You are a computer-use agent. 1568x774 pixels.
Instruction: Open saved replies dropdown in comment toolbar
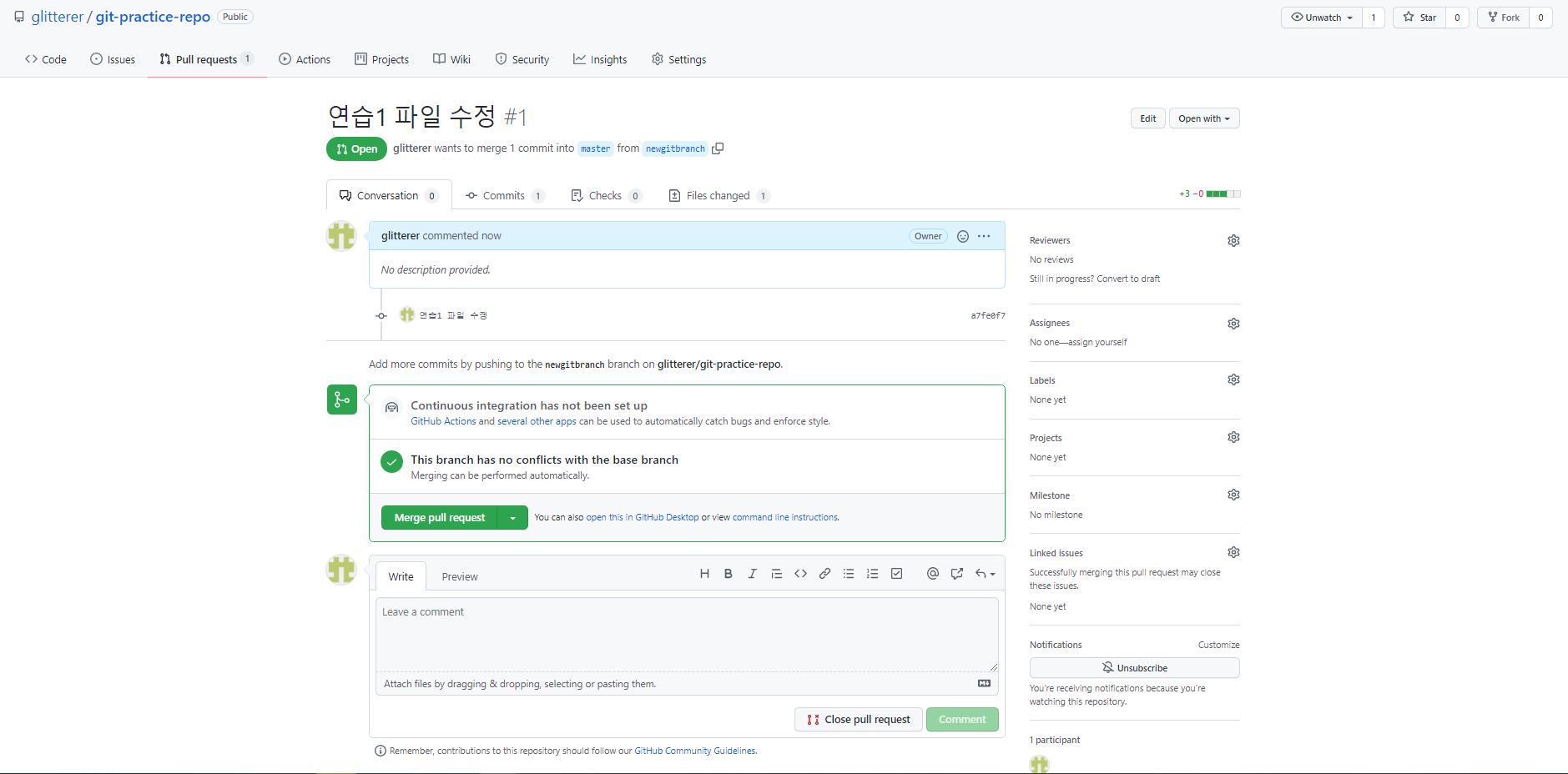pos(985,574)
